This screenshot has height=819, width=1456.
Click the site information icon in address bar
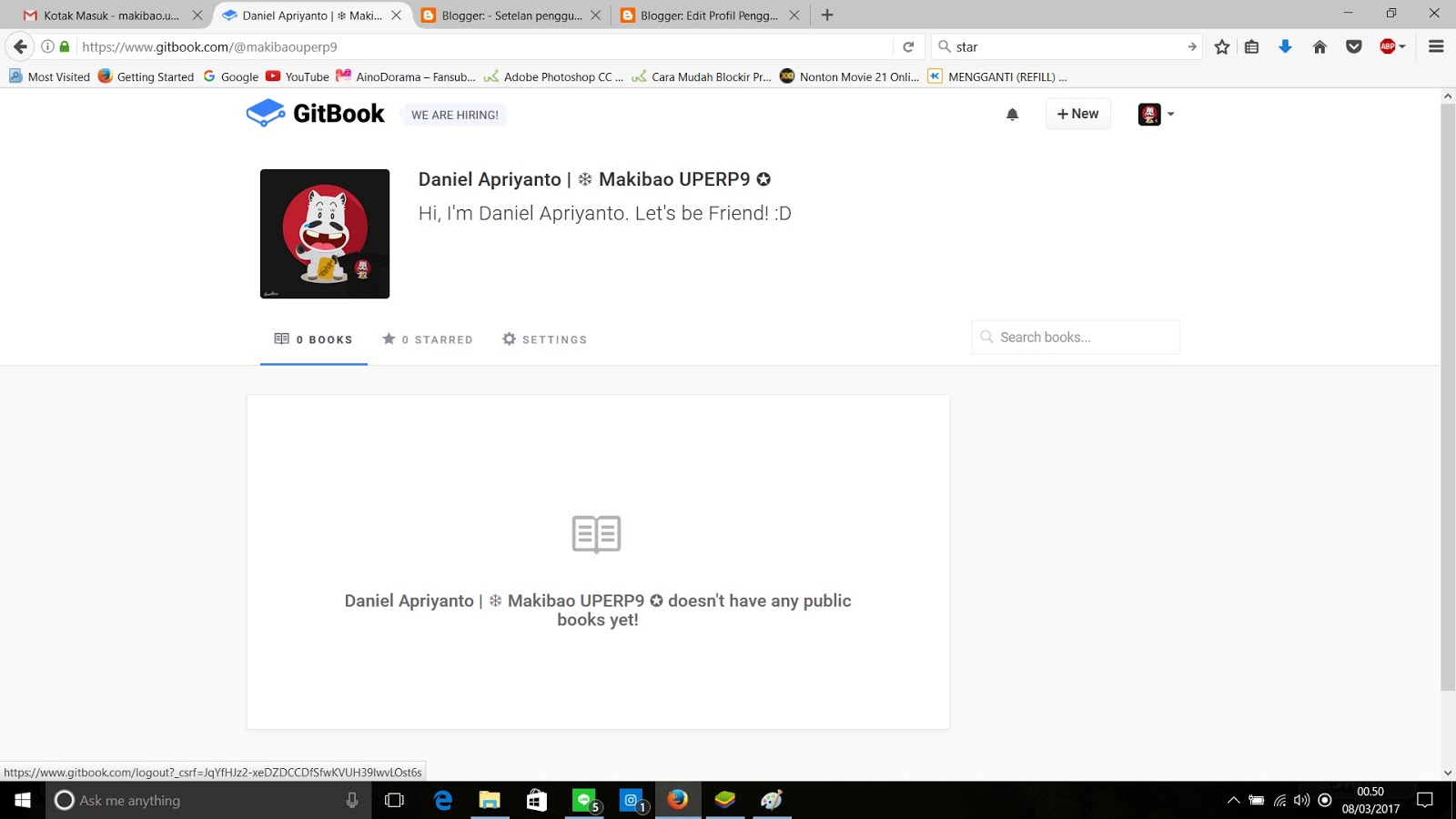(47, 46)
